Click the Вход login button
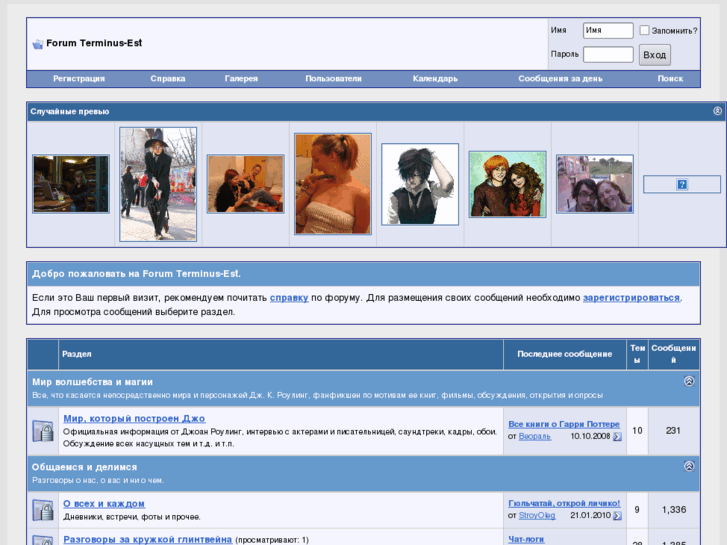Screen dimensions: 727x545 pos(654,55)
